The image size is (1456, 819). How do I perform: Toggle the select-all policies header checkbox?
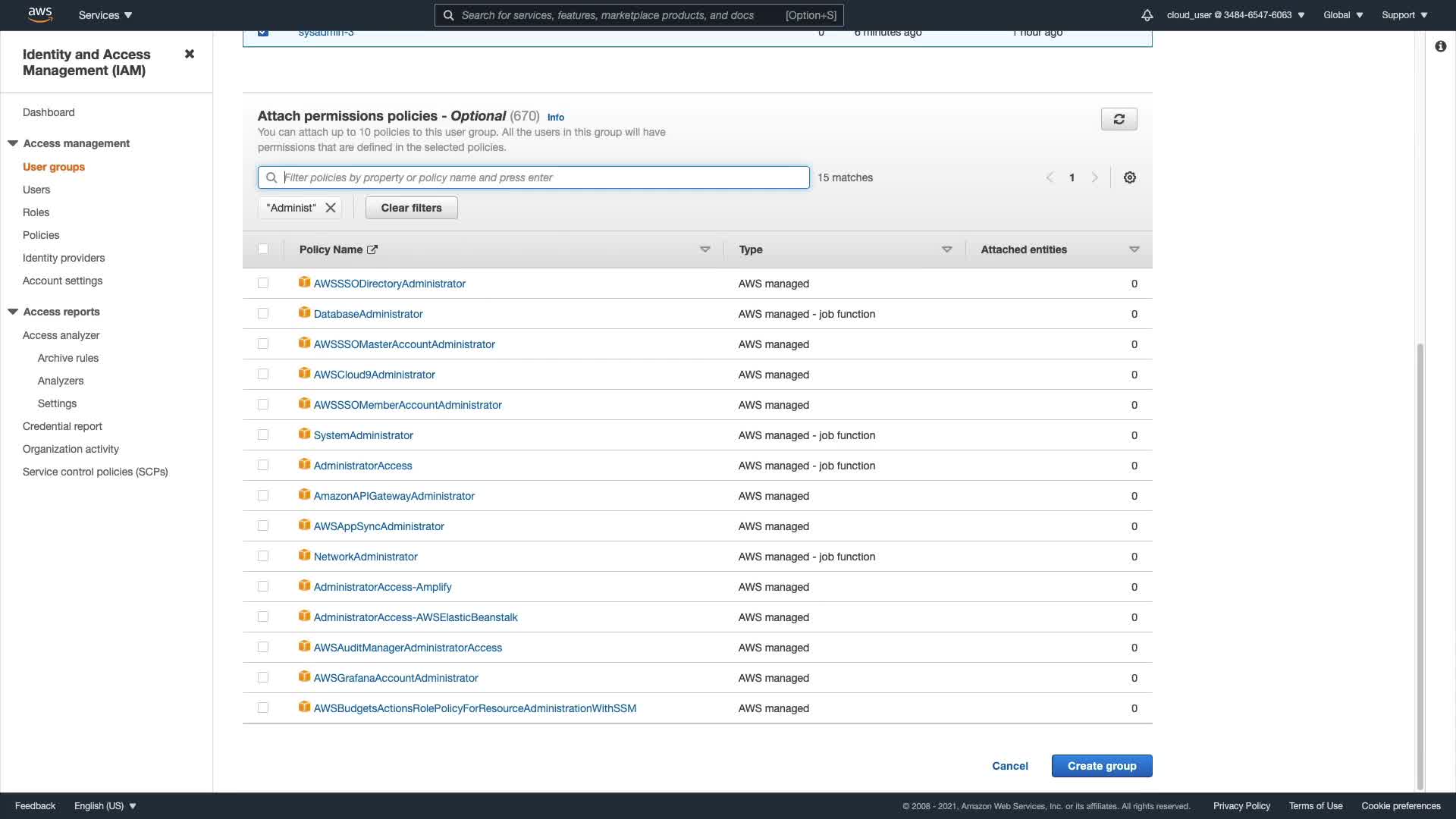(263, 249)
